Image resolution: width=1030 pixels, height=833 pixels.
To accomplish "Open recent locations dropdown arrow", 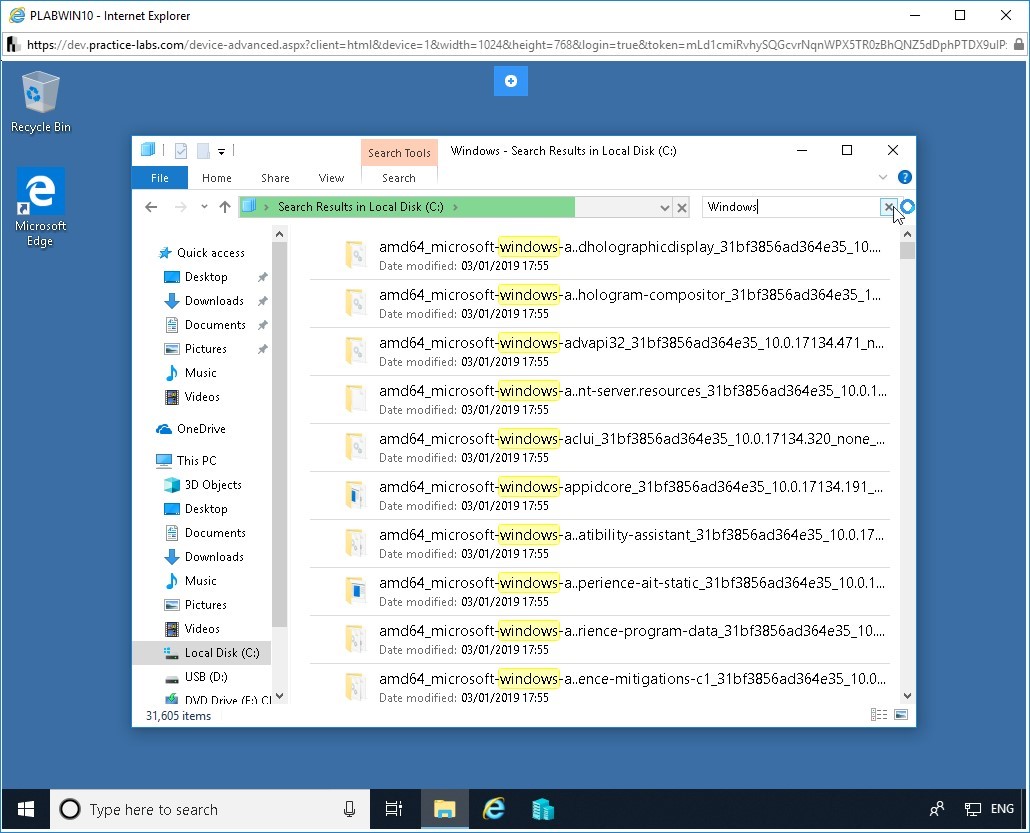I will [x=204, y=207].
